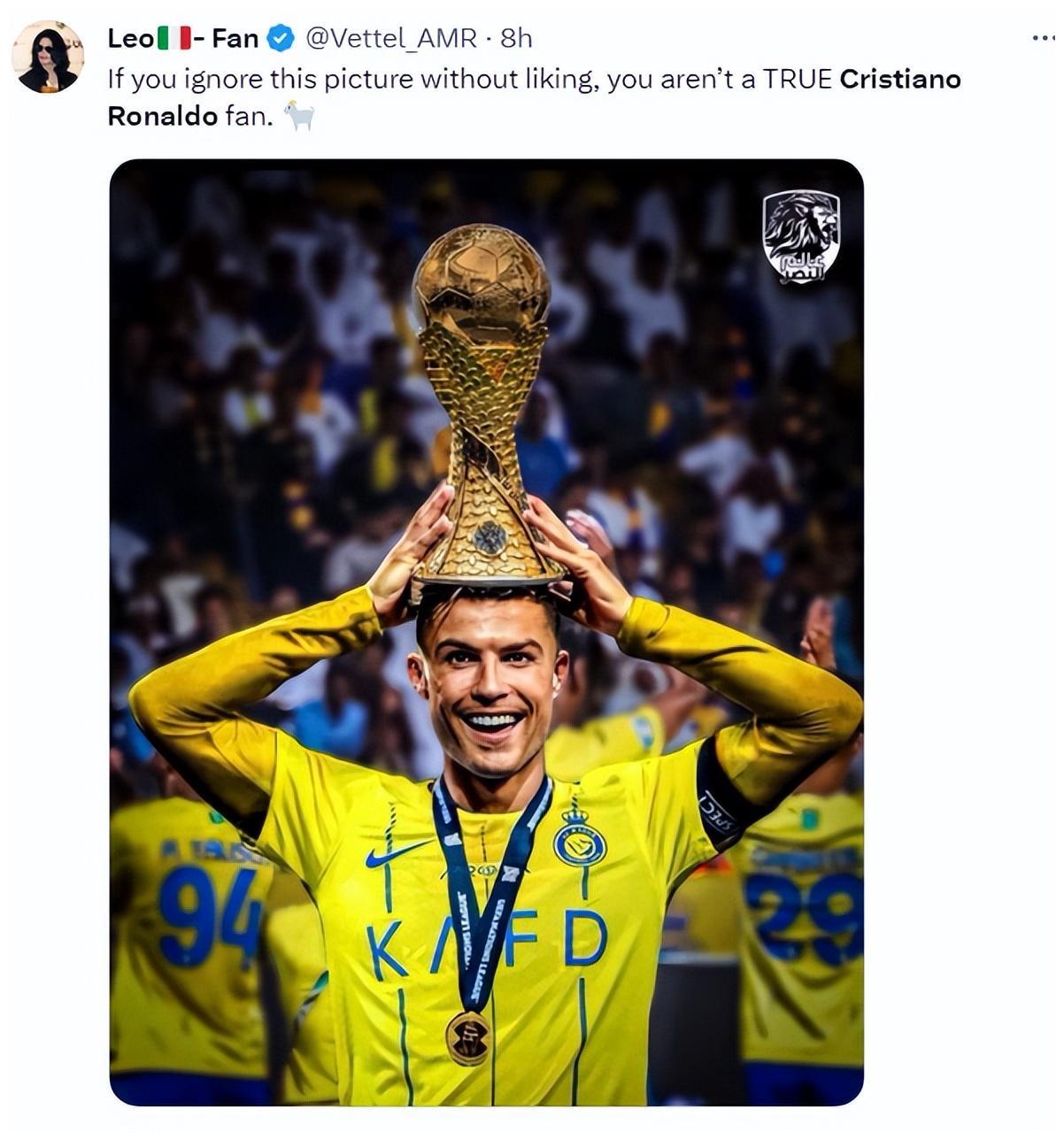Click the KAFD sponsor text on shirt
This screenshot has width=1064, height=1140.
pyautogui.click(x=487, y=942)
